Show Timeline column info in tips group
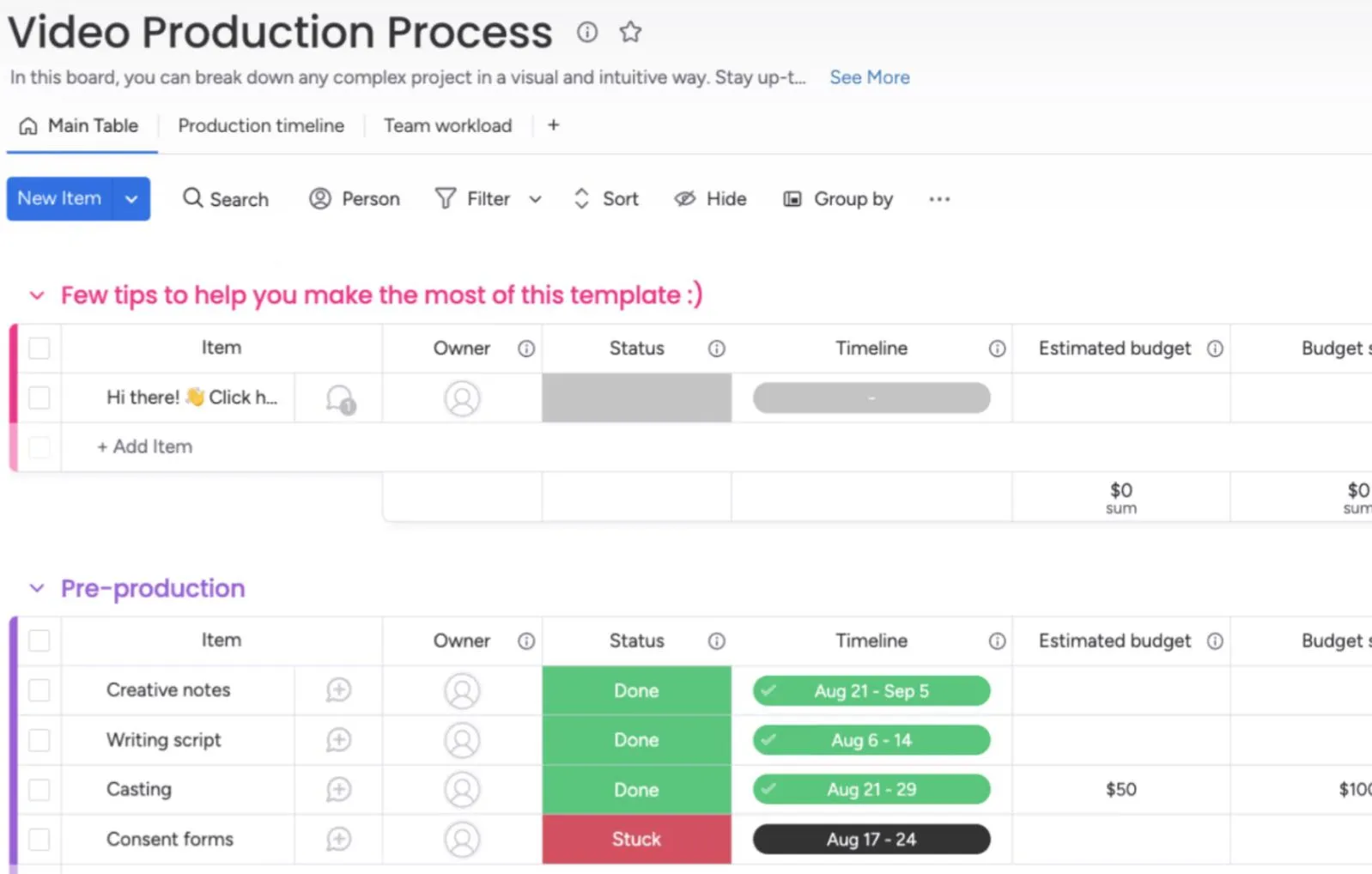 (x=997, y=349)
